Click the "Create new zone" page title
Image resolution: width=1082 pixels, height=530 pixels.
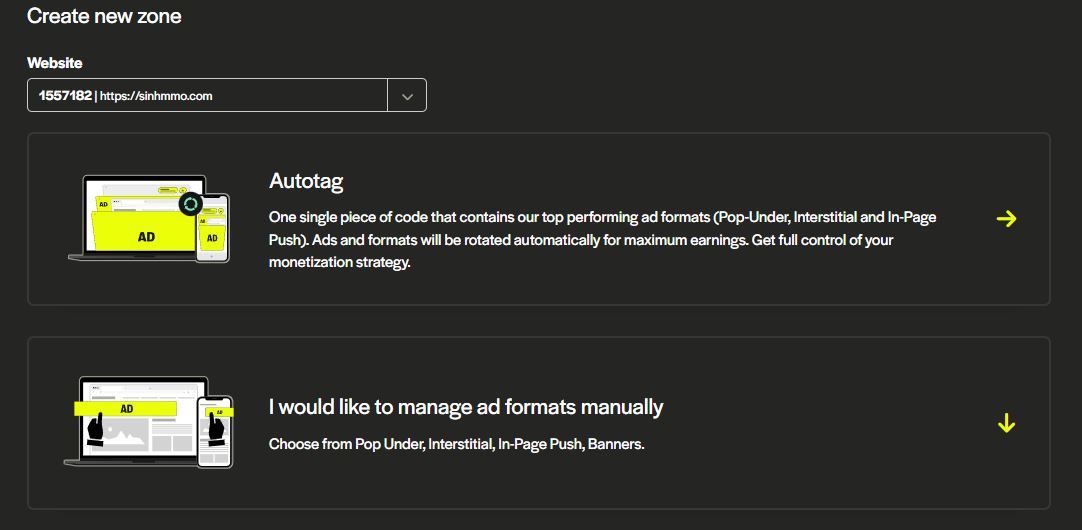104,16
